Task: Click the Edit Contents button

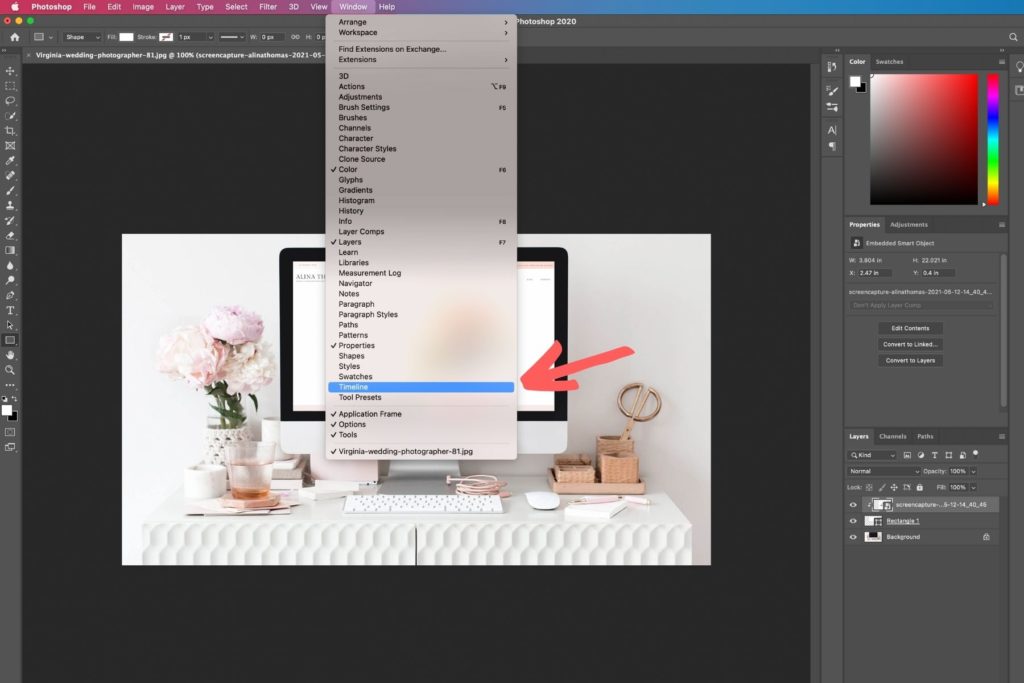Action: coord(910,327)
